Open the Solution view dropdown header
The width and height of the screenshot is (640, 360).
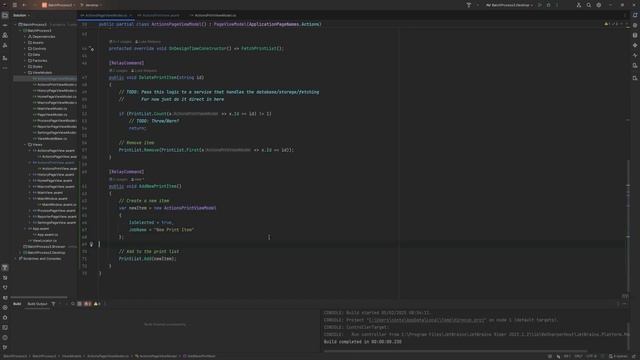click(22, 15)
